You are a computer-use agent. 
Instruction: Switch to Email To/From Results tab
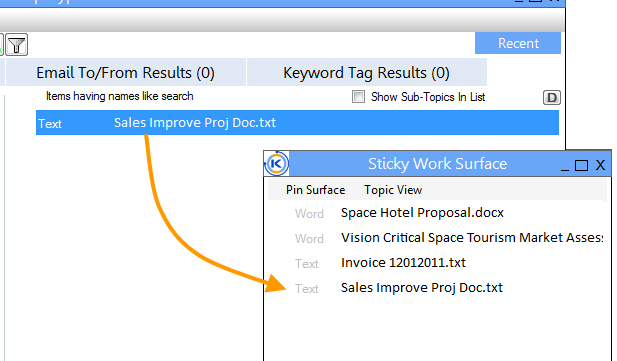click(126, 72)
